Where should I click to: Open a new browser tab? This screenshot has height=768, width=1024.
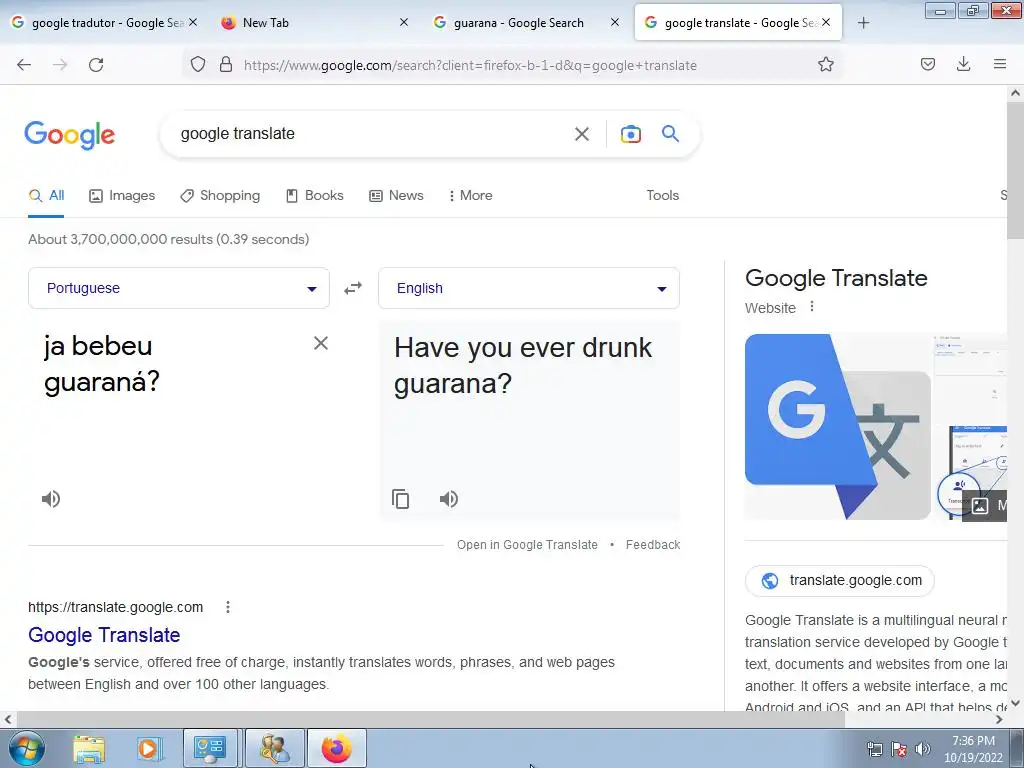pos(863,23)
